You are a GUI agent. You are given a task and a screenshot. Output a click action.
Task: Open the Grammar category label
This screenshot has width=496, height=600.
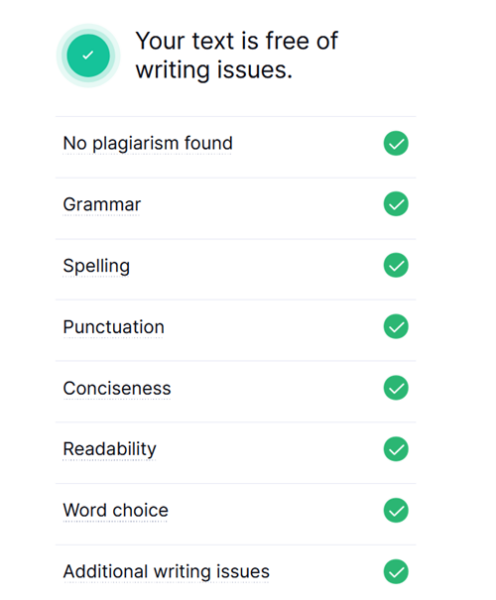[102, 205]
